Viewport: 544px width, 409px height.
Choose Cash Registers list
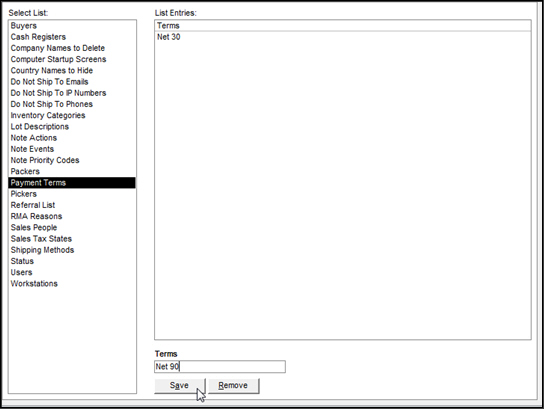72,37
